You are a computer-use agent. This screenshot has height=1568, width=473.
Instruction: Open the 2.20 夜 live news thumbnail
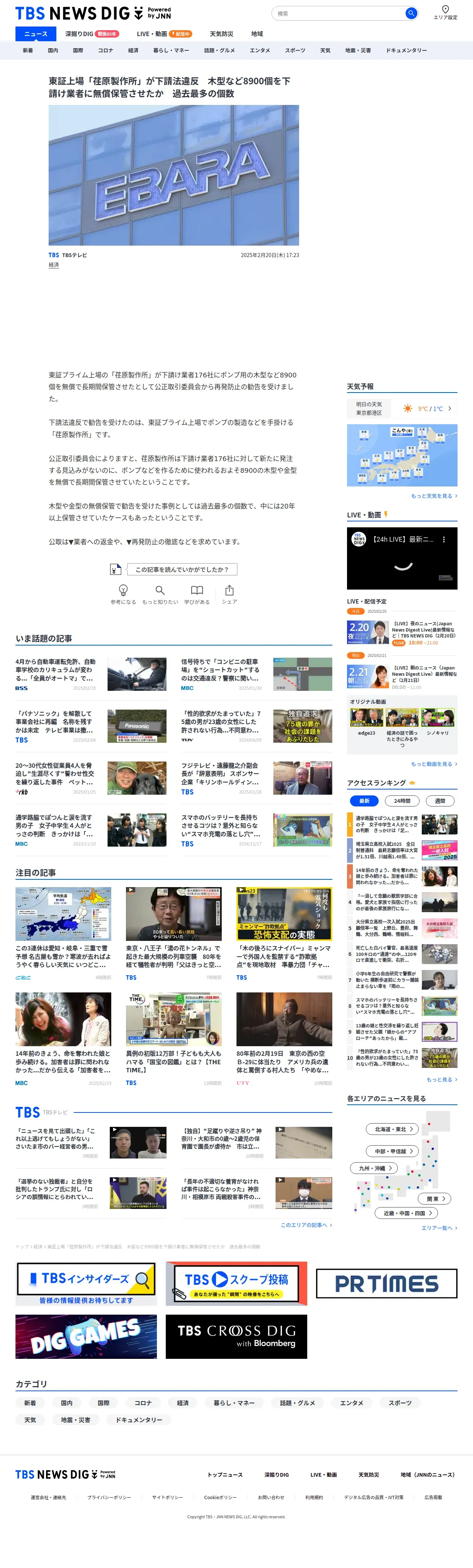(x=368, y=632)
